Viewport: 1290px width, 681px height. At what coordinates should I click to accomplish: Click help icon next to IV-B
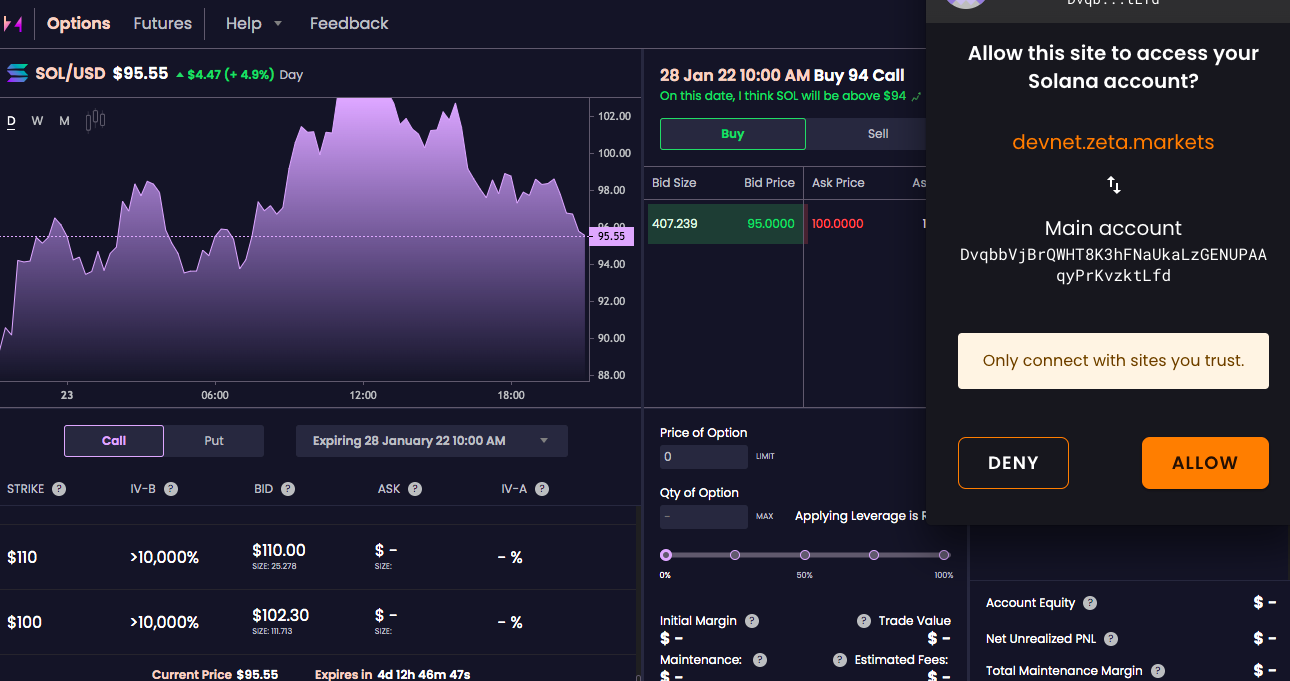click(171, 489)
